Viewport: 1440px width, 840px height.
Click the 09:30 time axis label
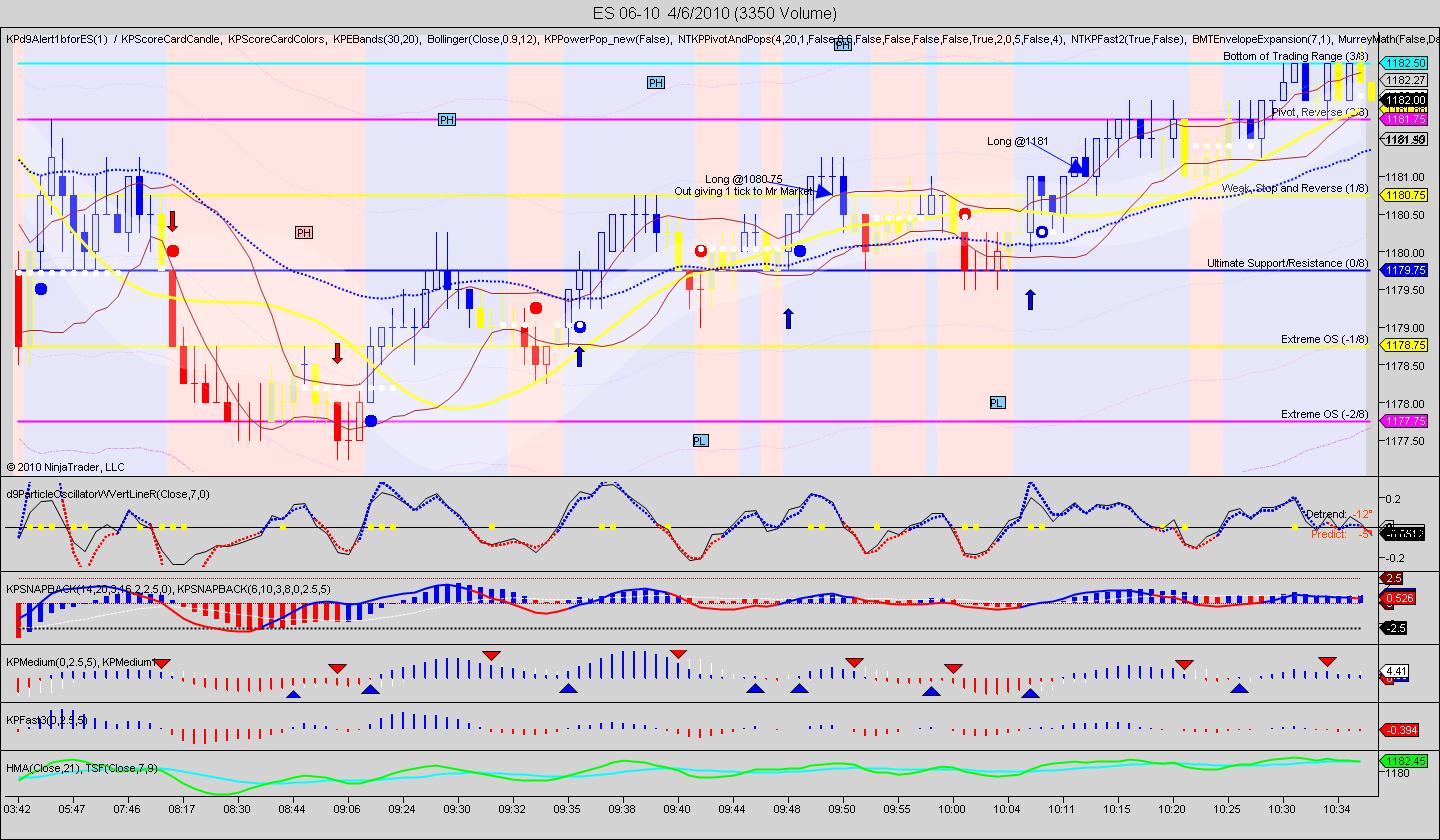457,807
